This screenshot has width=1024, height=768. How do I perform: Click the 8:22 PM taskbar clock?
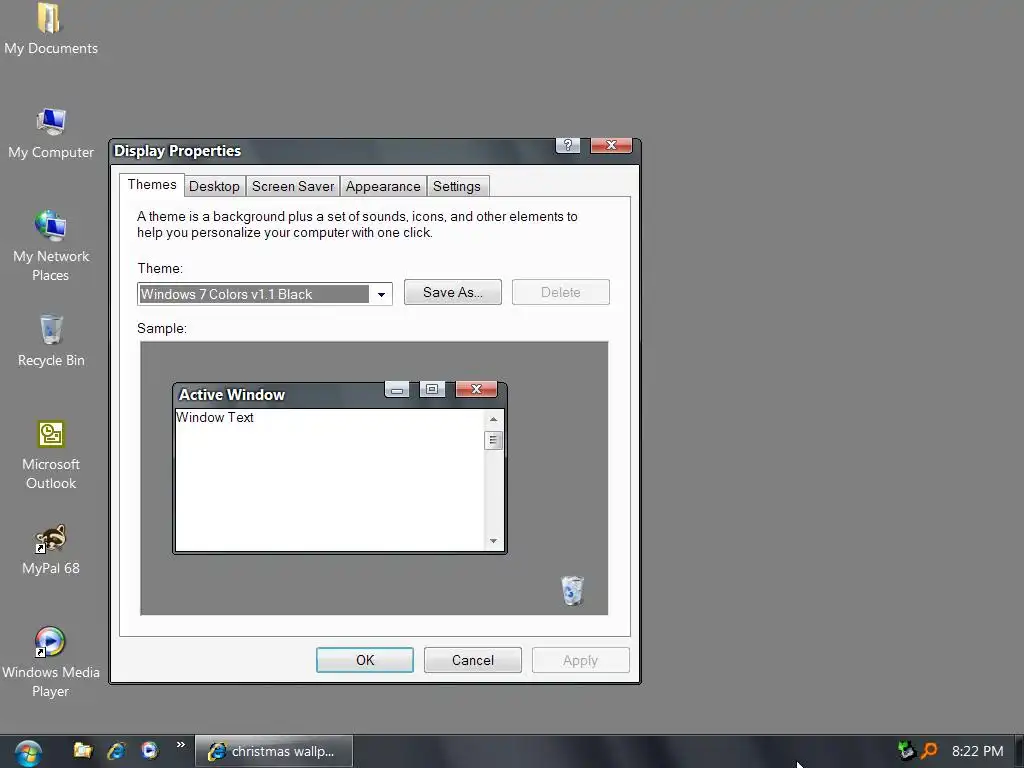[x=977, y=751]
